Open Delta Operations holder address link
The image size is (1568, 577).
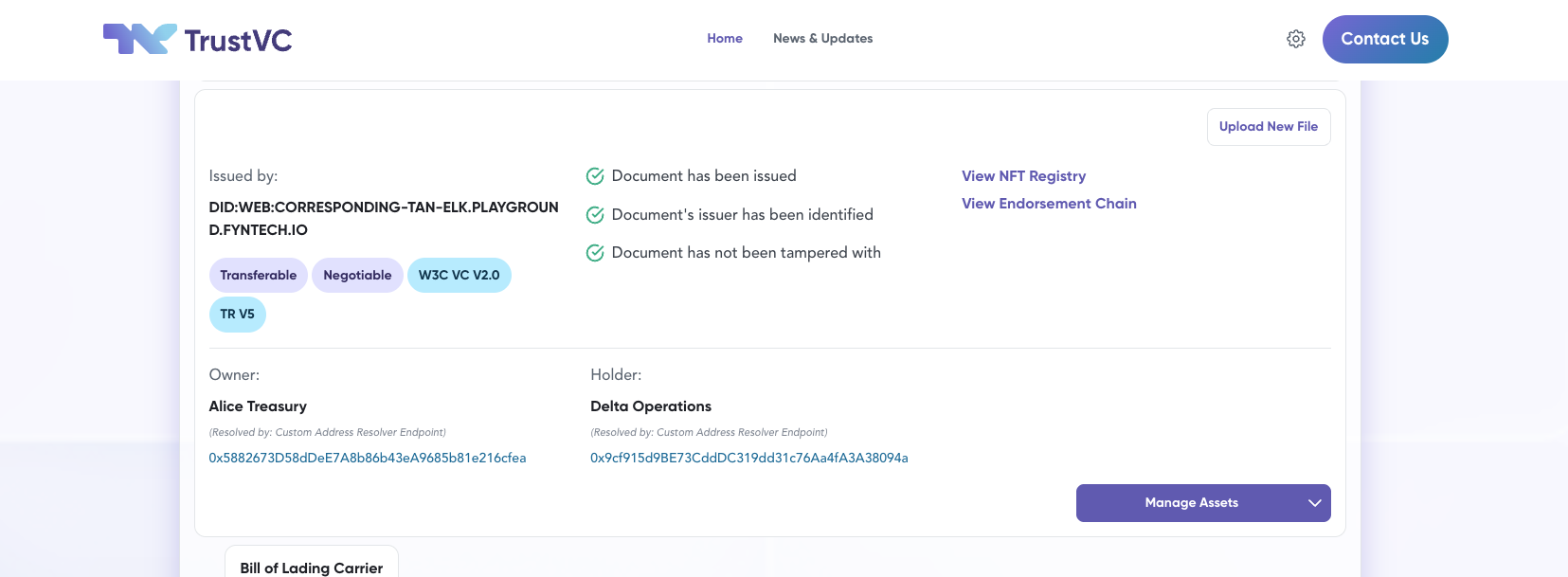point(749,458)
